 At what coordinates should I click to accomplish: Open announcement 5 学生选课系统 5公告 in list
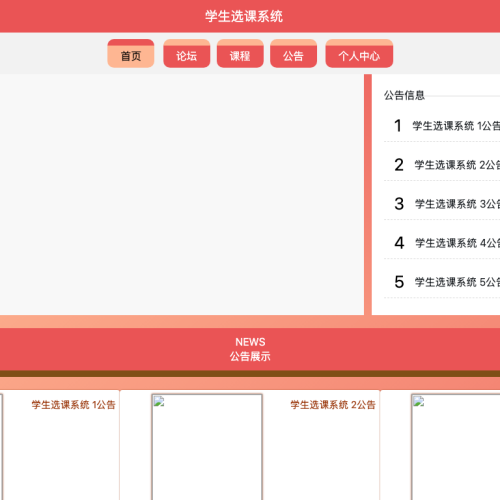(x=442, y=282)
